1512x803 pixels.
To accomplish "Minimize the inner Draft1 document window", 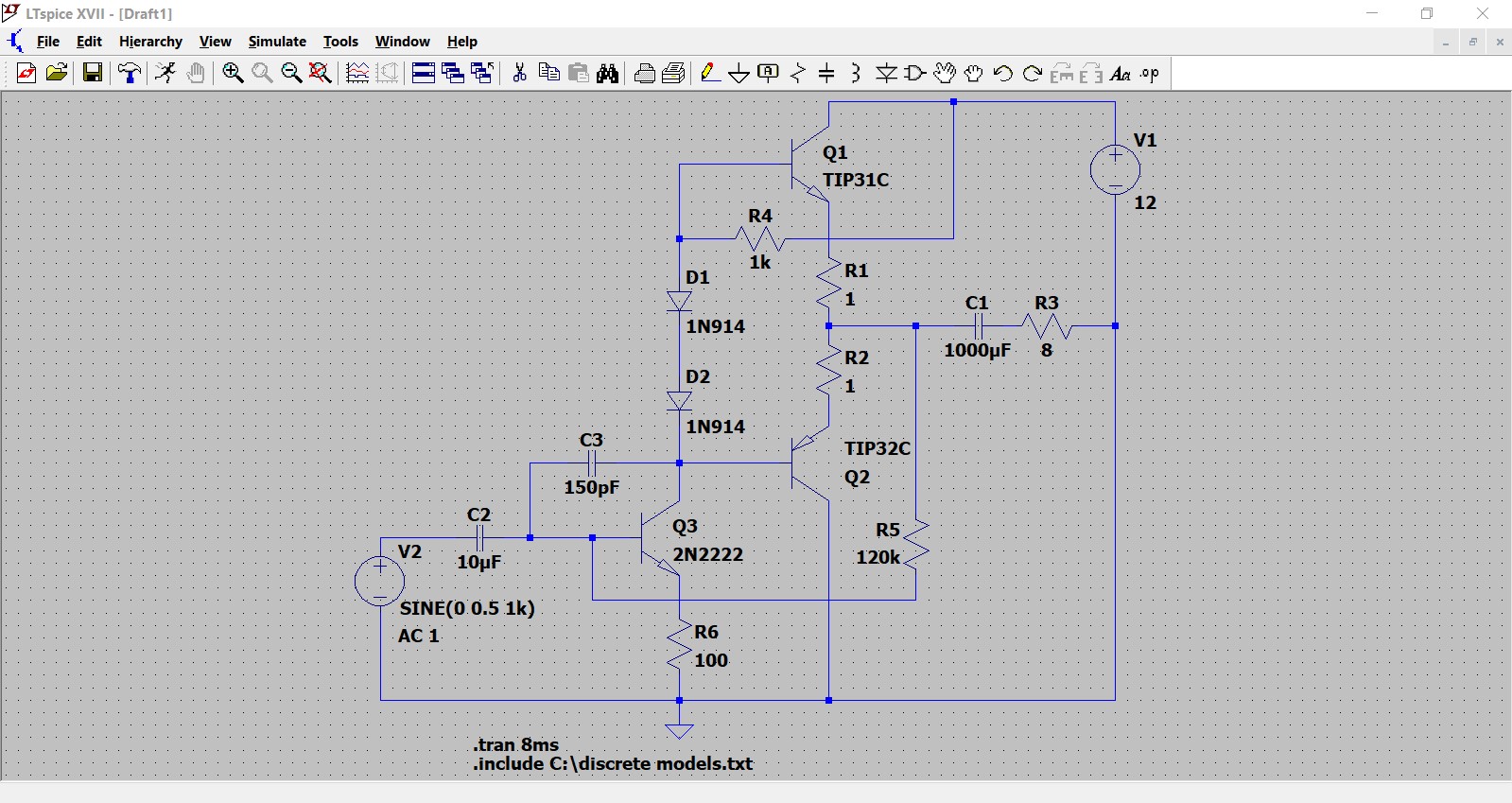I will (x=1446, y=42).
